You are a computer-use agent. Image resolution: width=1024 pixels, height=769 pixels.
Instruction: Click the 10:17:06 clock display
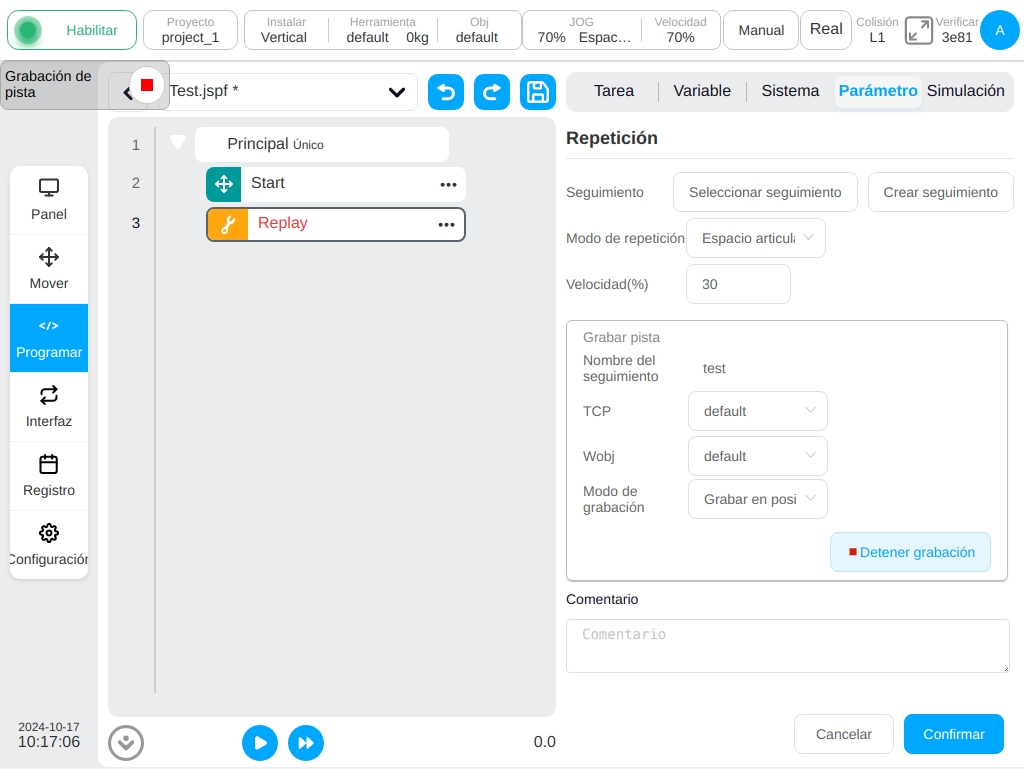point(49,742)
